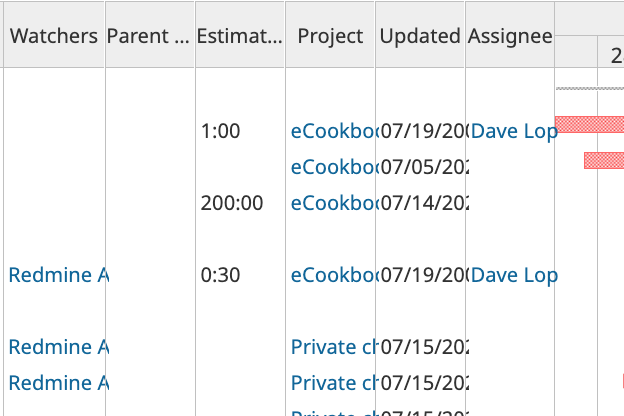Click the shorter red Gantt bar

click(x=604, y=160)
